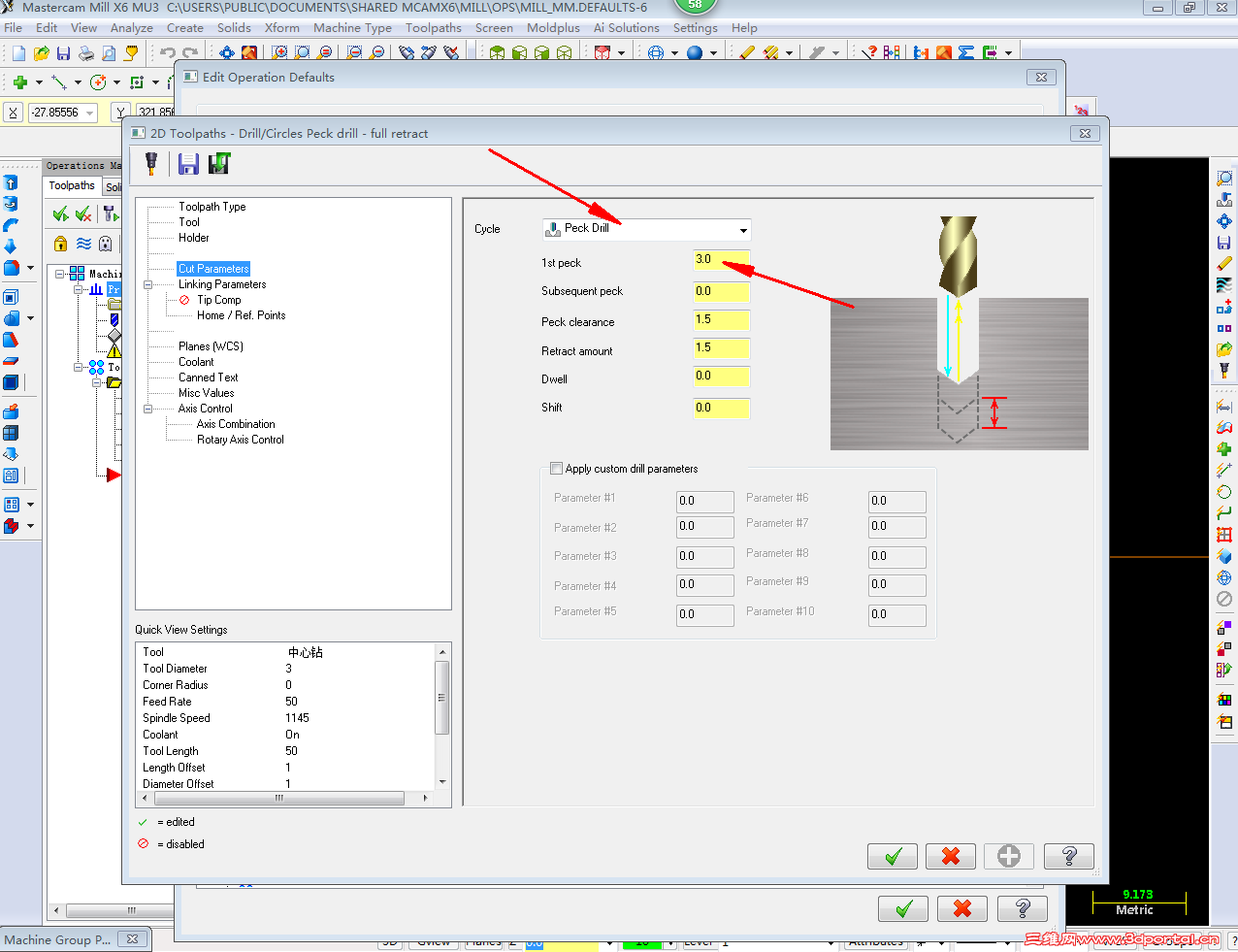
Task: Select Home / Ref. Points tree item
Action: click(x=241, y=315)
